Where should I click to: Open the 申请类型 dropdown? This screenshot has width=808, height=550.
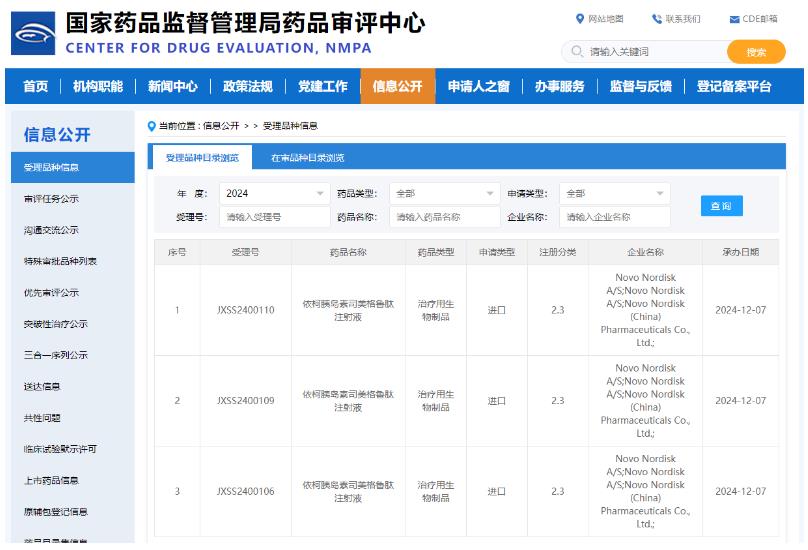[614, 193]
